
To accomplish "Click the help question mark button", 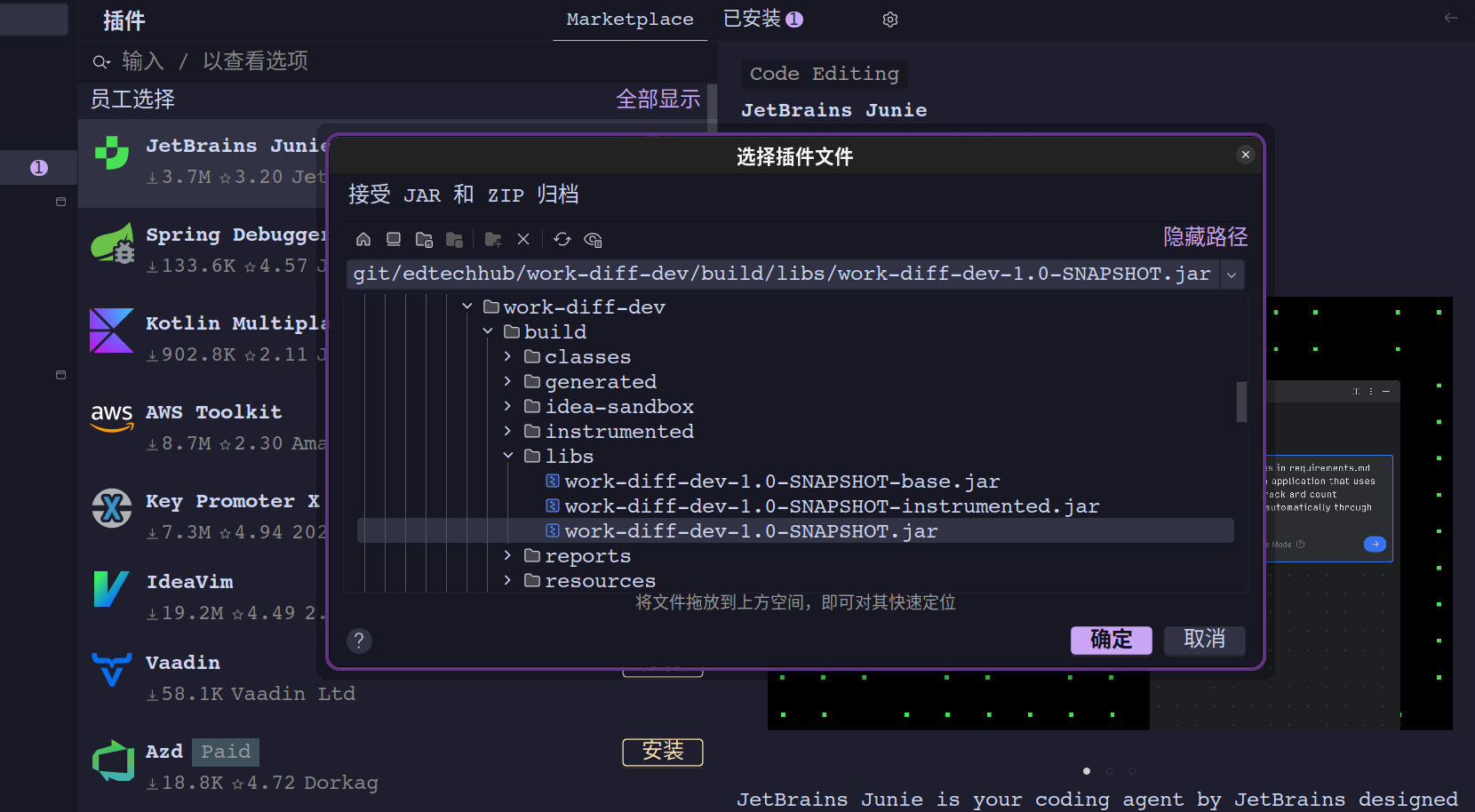I will point(359,641).
